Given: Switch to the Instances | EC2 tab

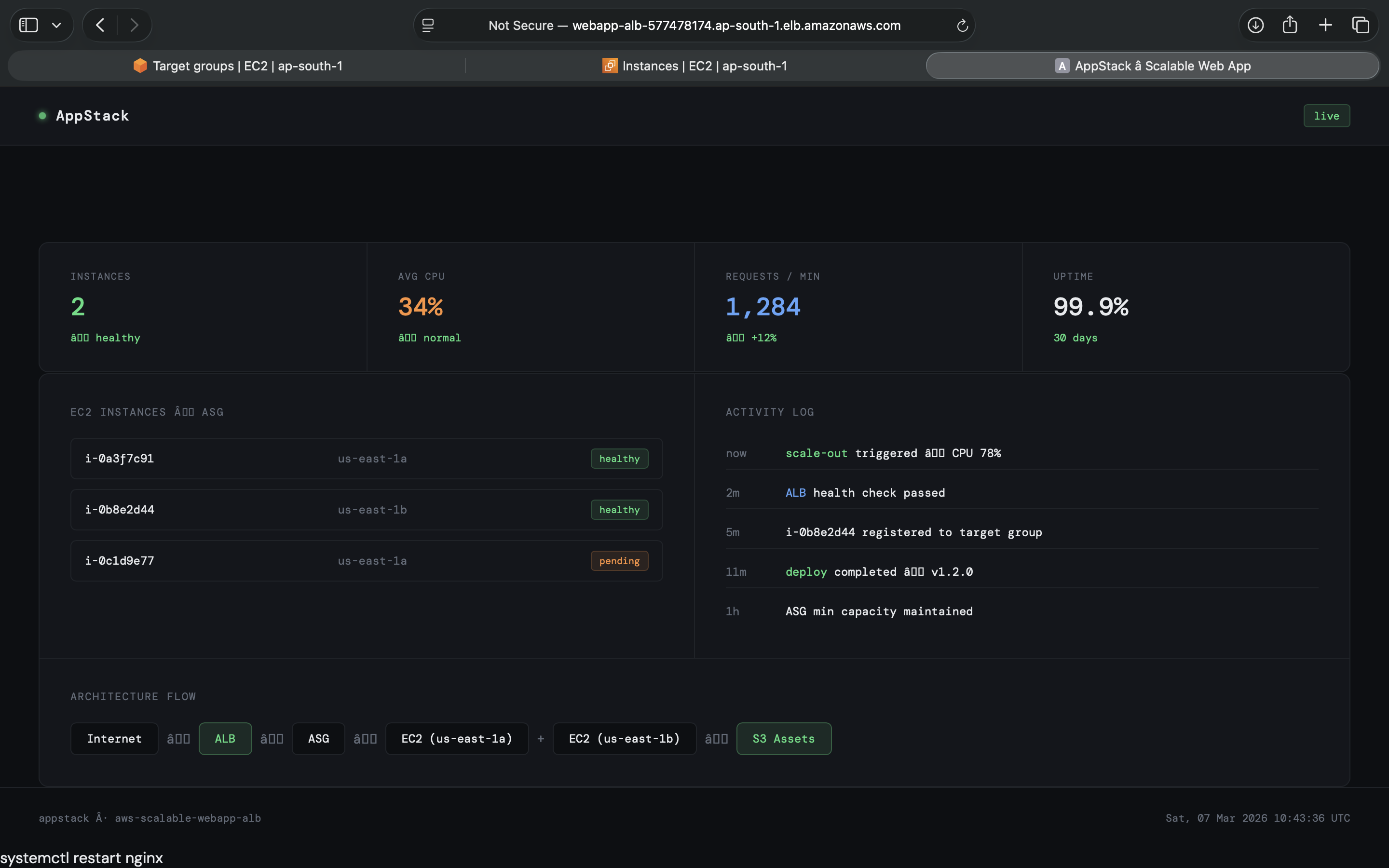Looking at the screenshot, I should point(694,66).
